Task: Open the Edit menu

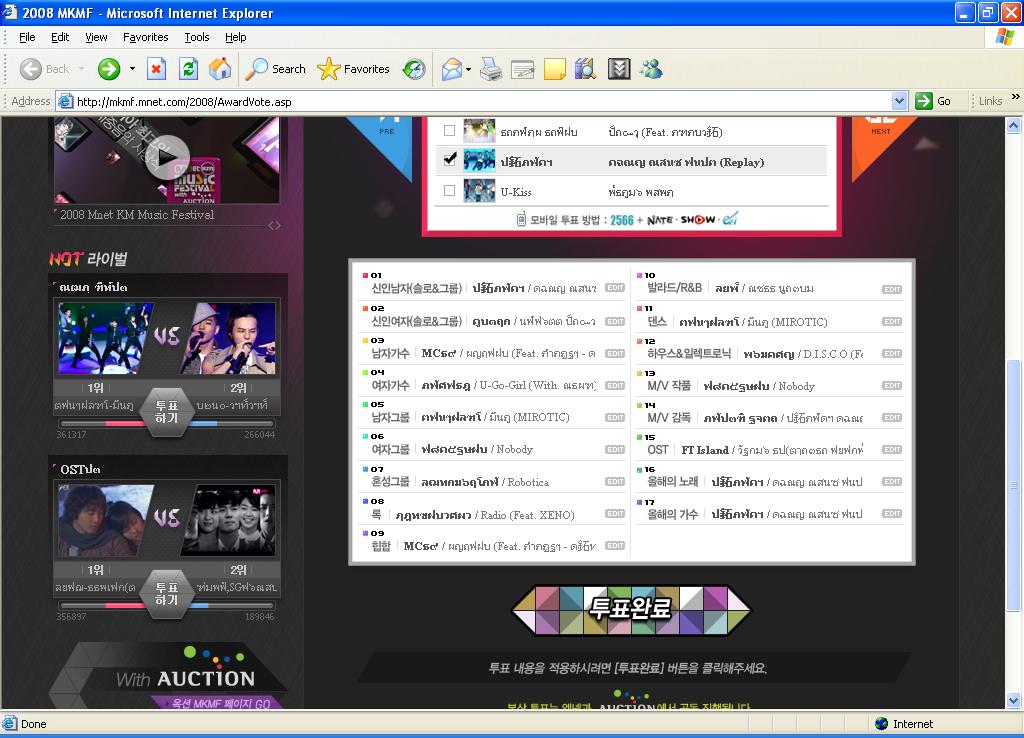Action: 60,37
